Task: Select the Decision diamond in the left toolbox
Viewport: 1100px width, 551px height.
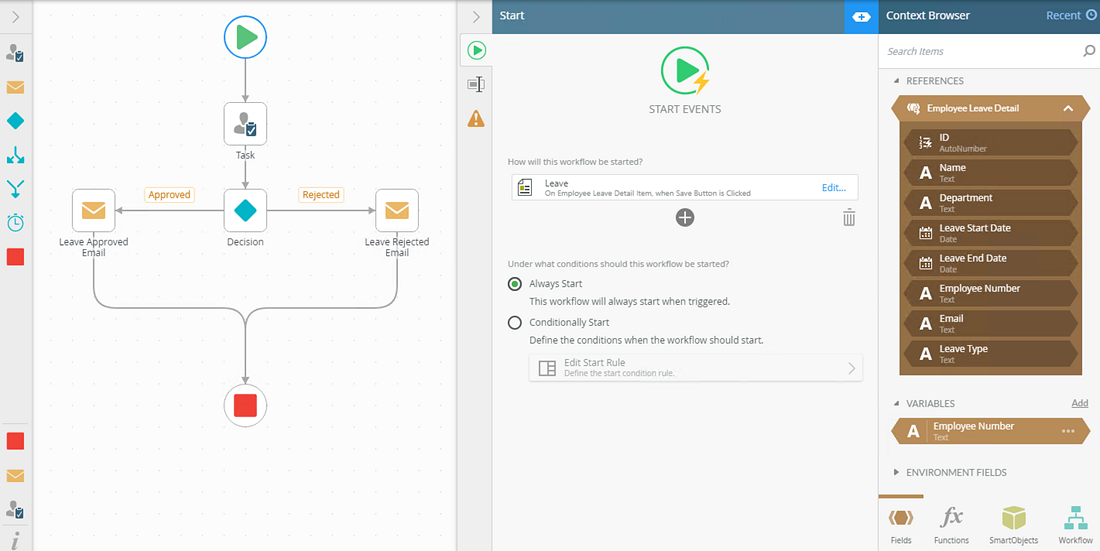Action: pos(15,121)
